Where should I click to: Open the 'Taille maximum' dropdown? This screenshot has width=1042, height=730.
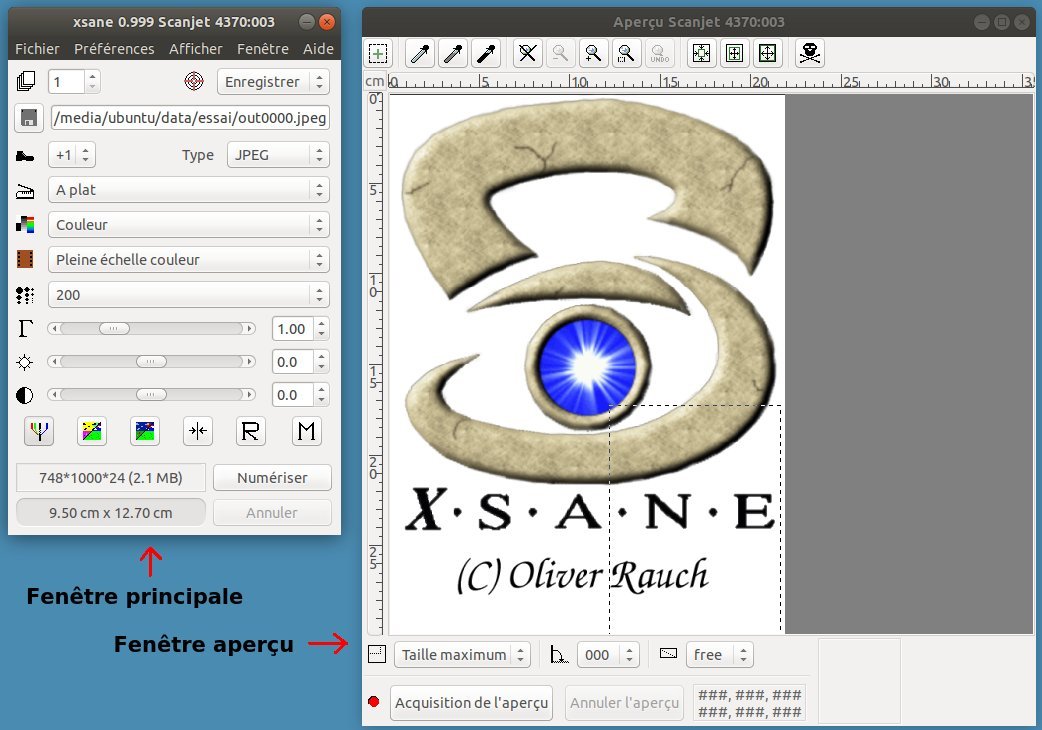[x=463, y=655]
